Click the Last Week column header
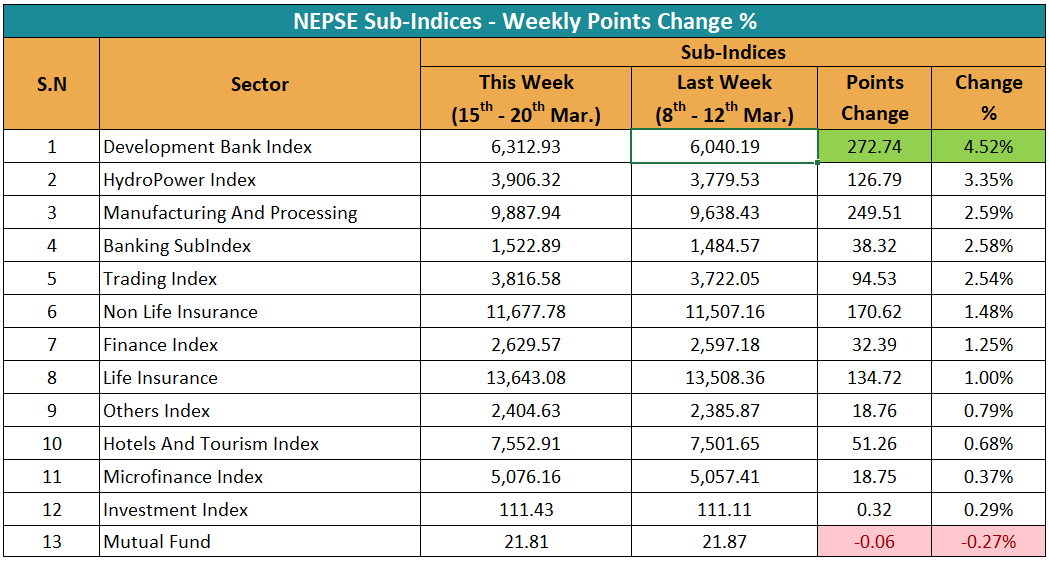The height and width of the screenshot is (561, 1049). pyautogui.click(x=724, y=98)
